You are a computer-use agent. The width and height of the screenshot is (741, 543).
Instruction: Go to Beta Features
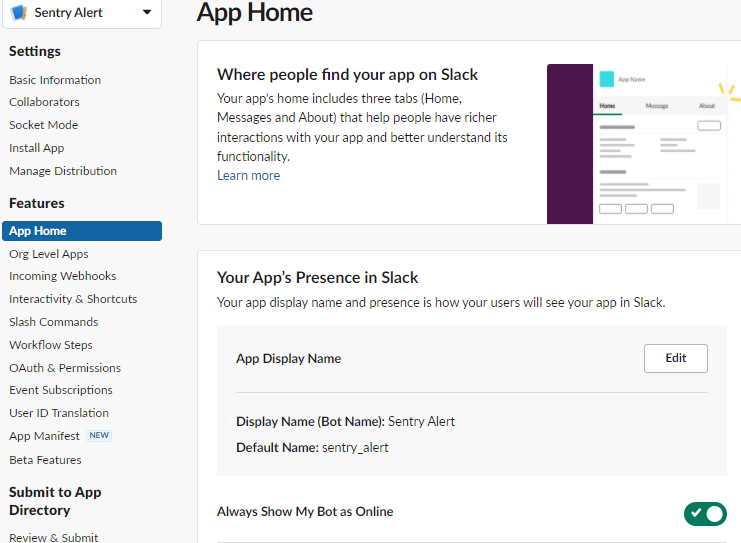[x=45, y=460]
